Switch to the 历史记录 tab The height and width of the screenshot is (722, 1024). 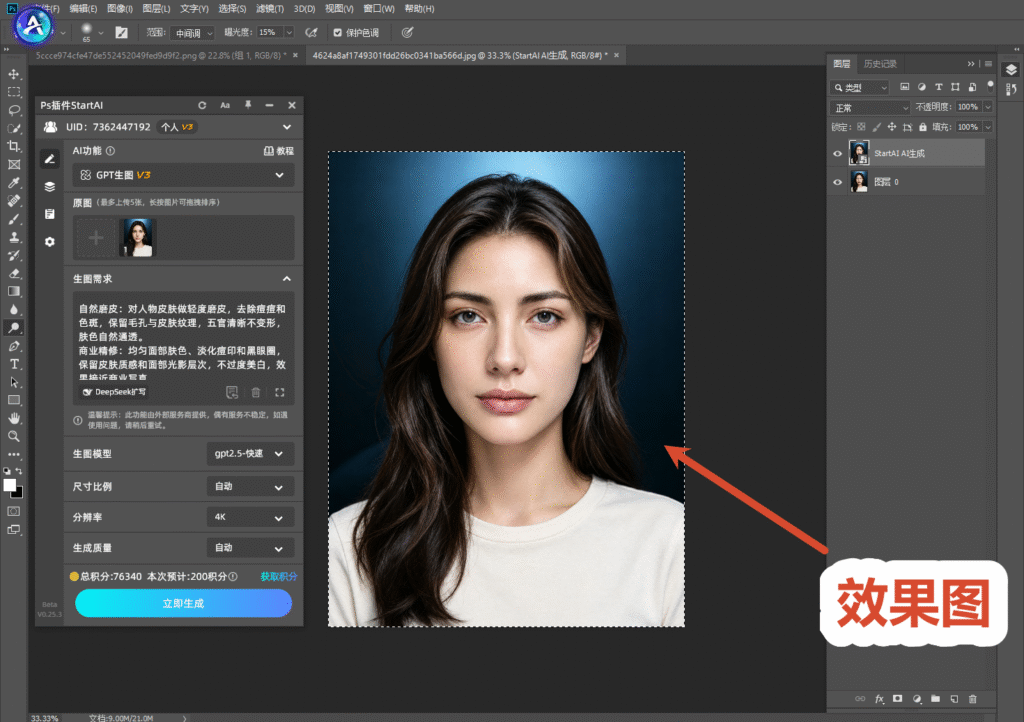point(880,63)
